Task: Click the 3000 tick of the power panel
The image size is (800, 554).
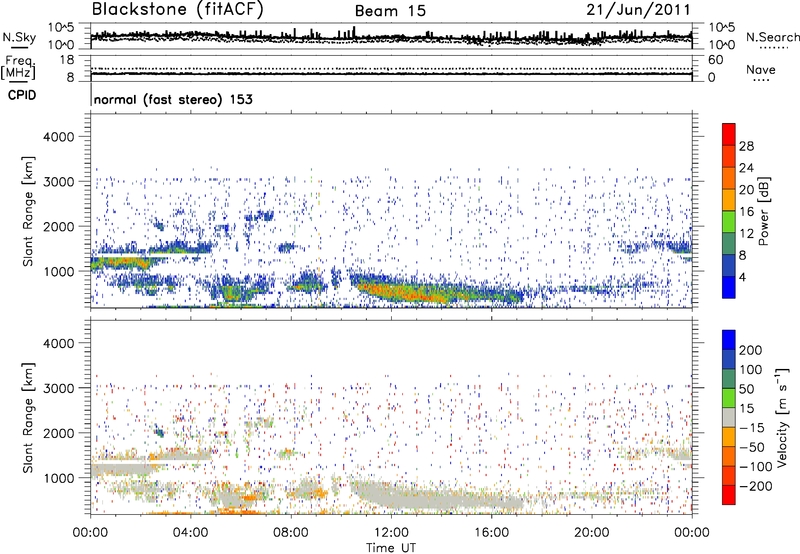Action: point(58,182)
